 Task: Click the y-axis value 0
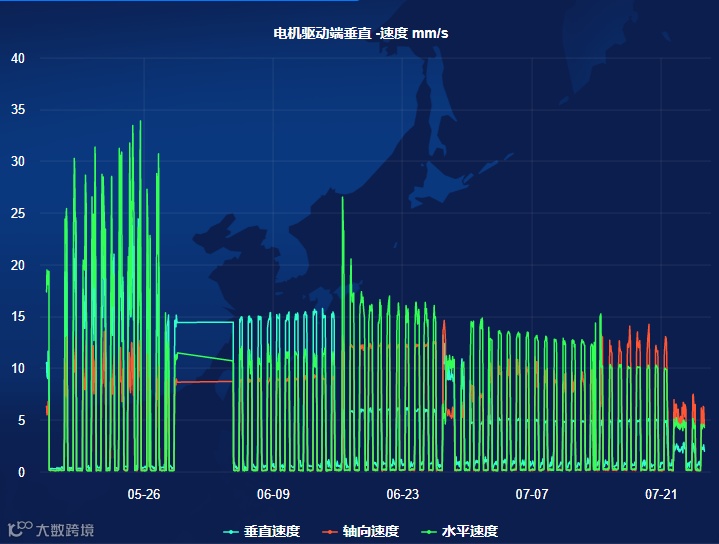click(21, 472)
